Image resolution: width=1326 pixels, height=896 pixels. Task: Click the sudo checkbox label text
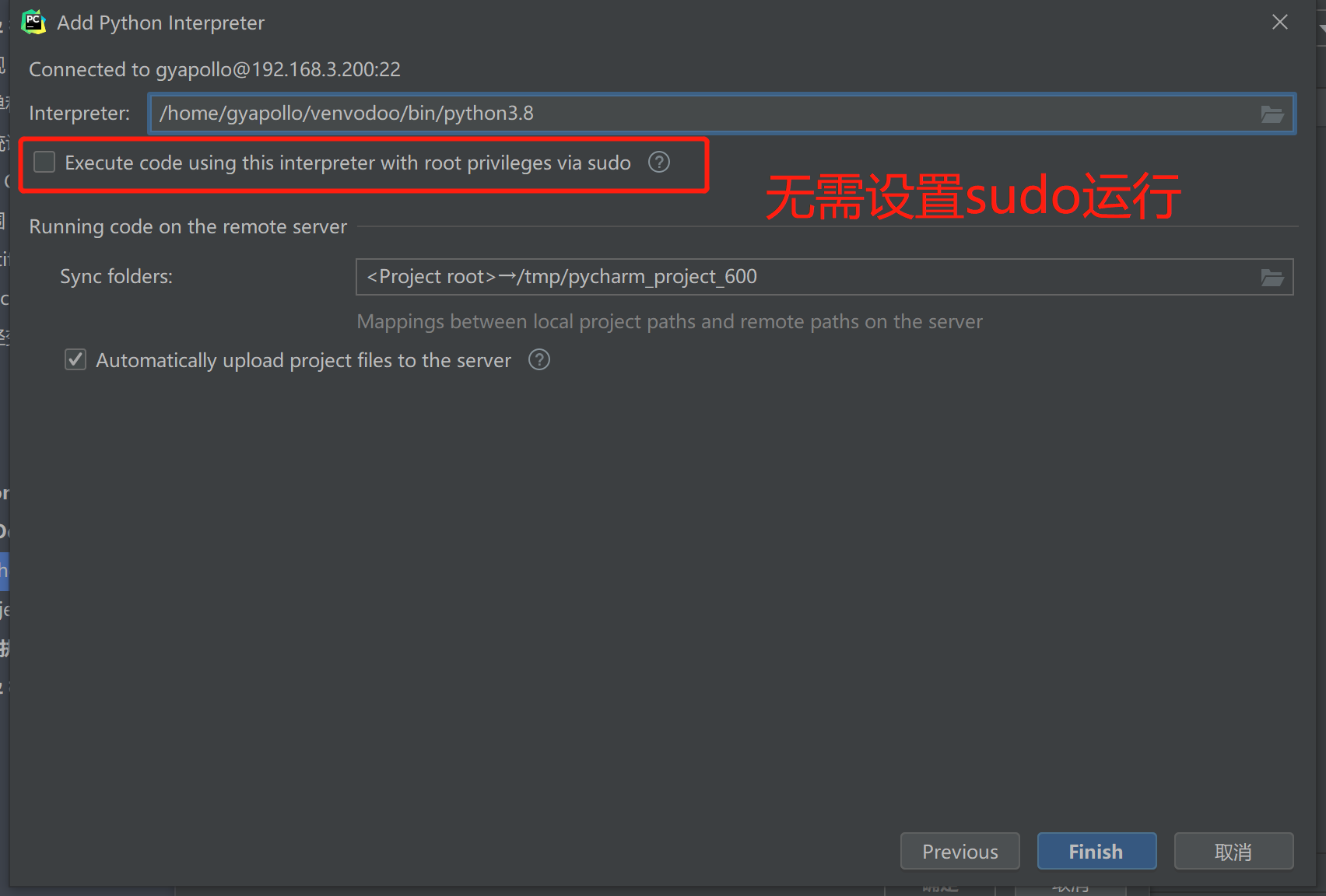pyautogui.click(x=348, y=163)
